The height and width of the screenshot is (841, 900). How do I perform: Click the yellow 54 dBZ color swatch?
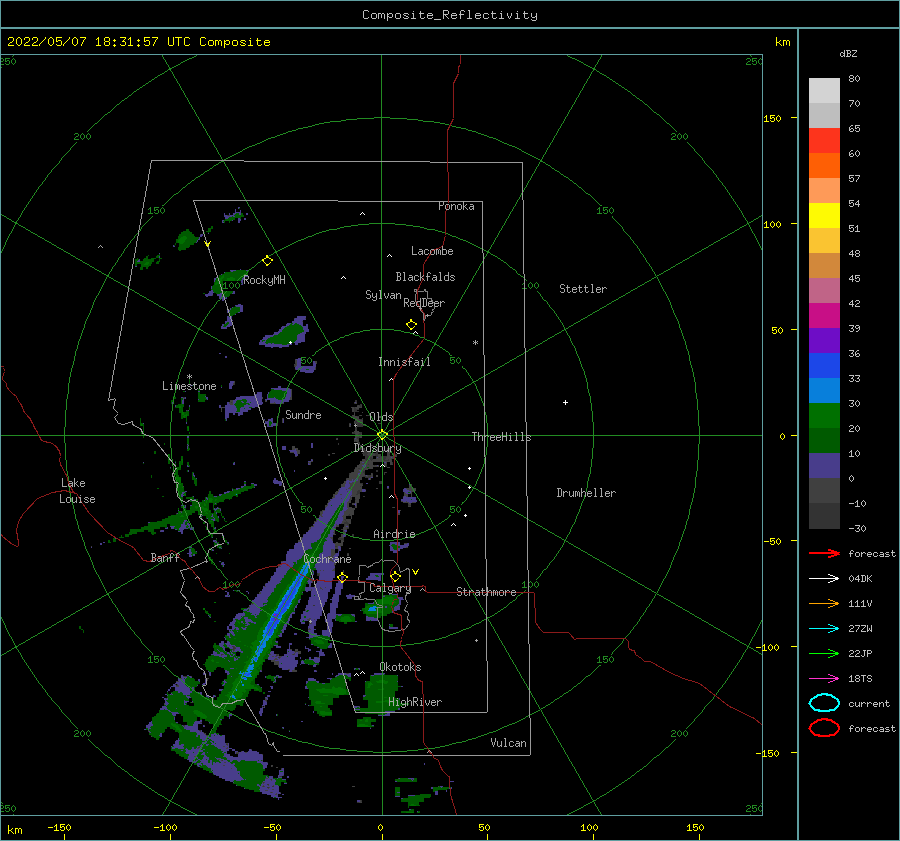(824, 215)
